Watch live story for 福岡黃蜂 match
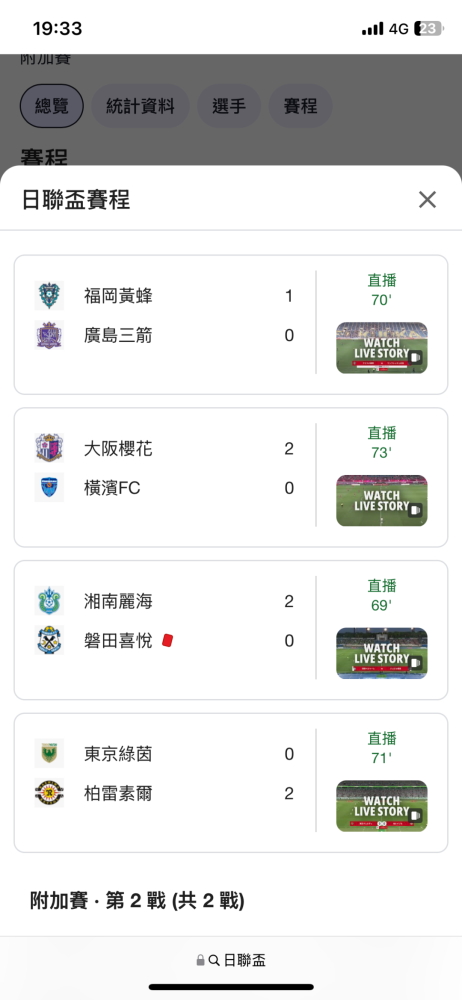This screenshot has height=1000, width=462. coord(382,348)
